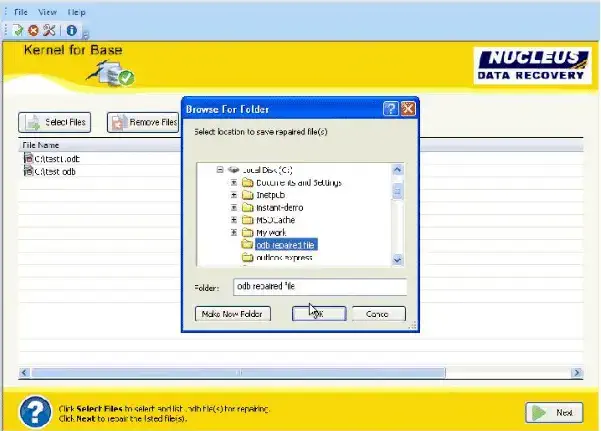Click the Make New Folder button
The image size is (601, 431).
[x=233, y=314]
